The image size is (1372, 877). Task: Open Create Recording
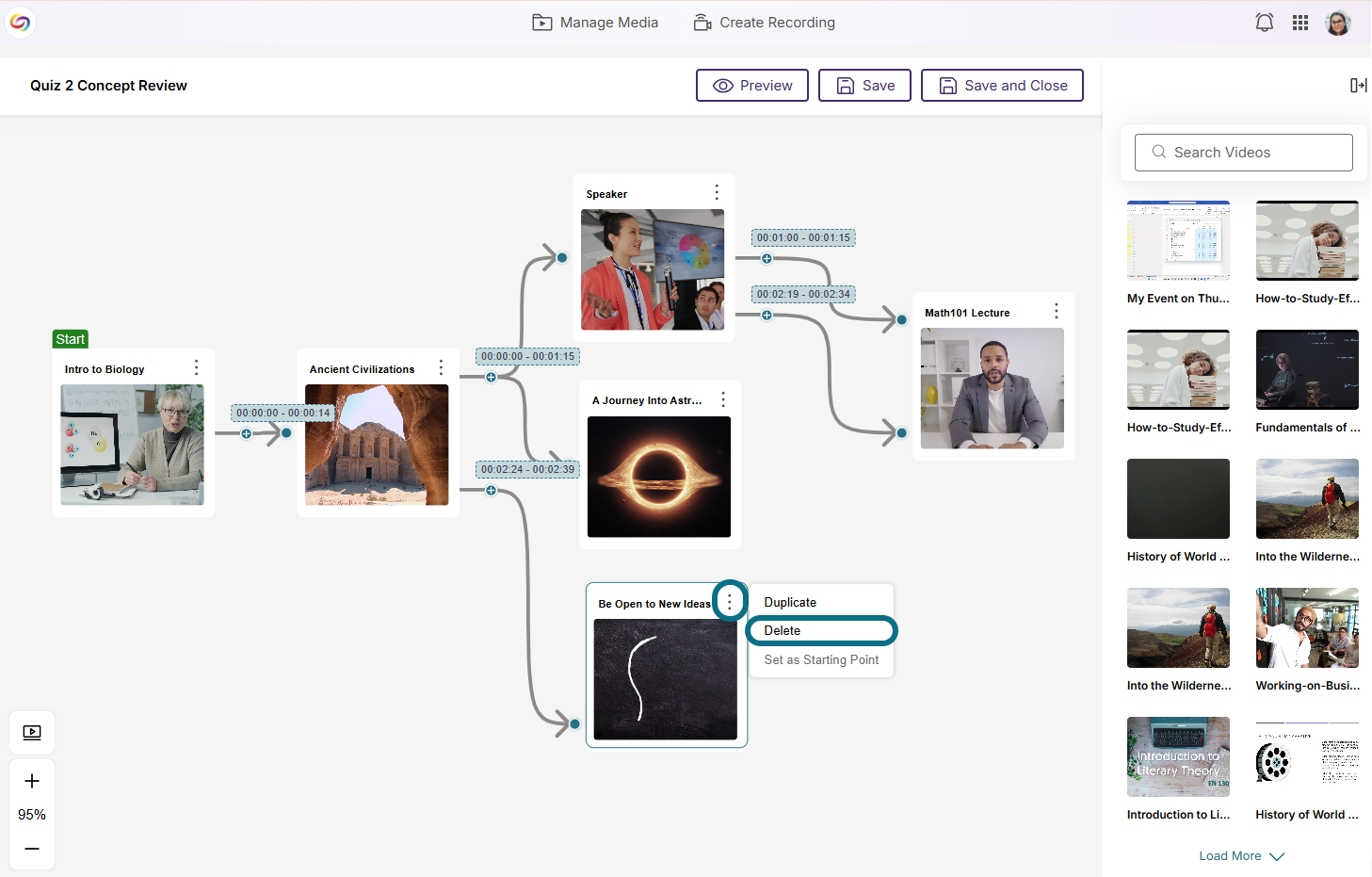pyautogui.click(x=764, y=23)
